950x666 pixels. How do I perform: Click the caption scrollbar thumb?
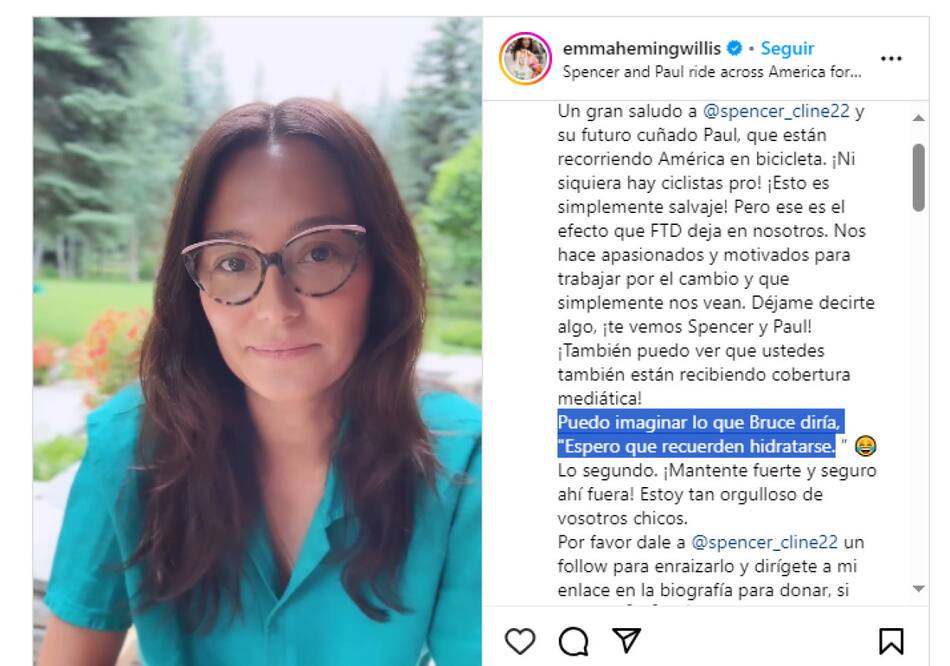pyautogui.click(x=918, y=178)
